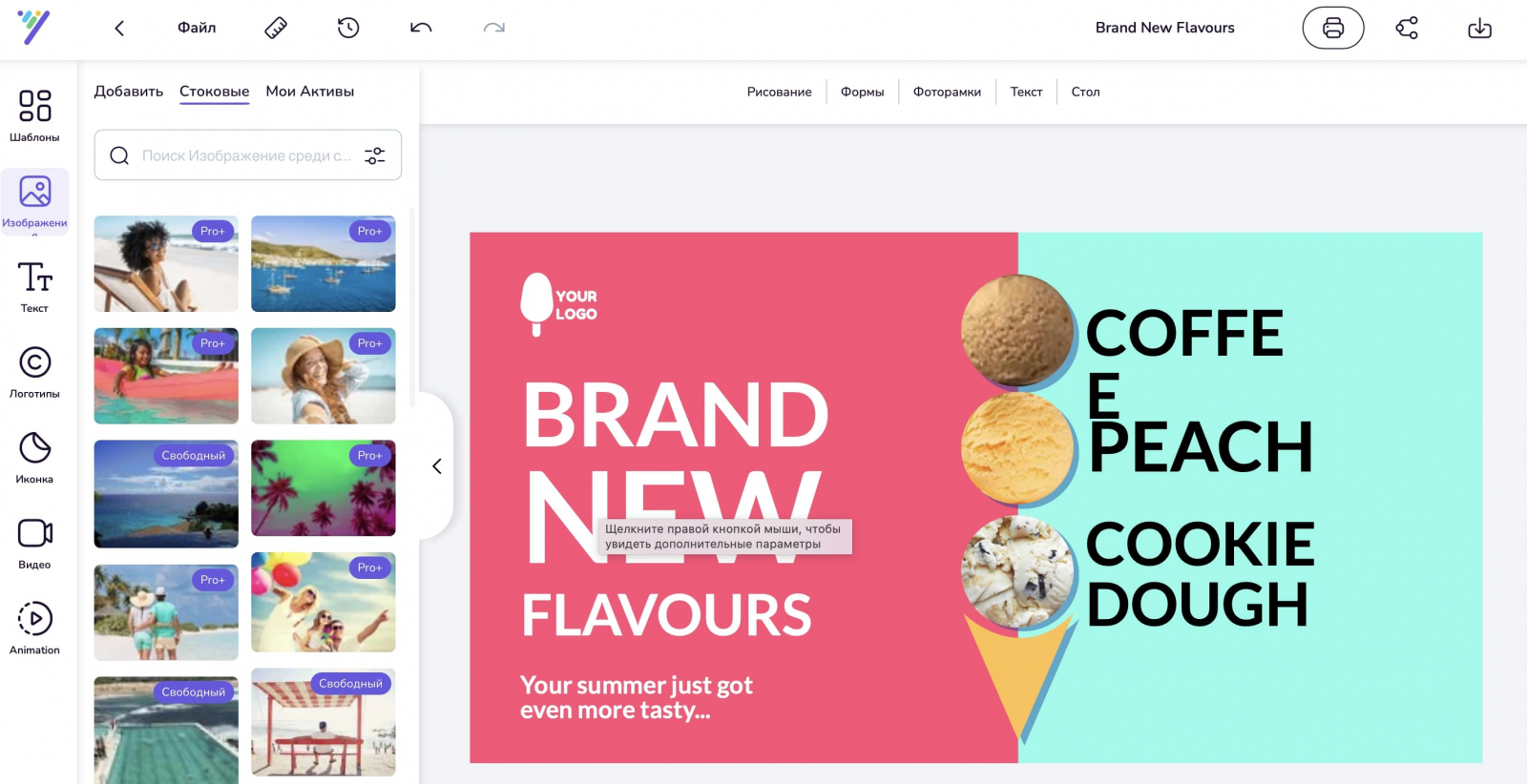Collapse the side panel with chevron
1527x784 pixels.
point(437,466)
